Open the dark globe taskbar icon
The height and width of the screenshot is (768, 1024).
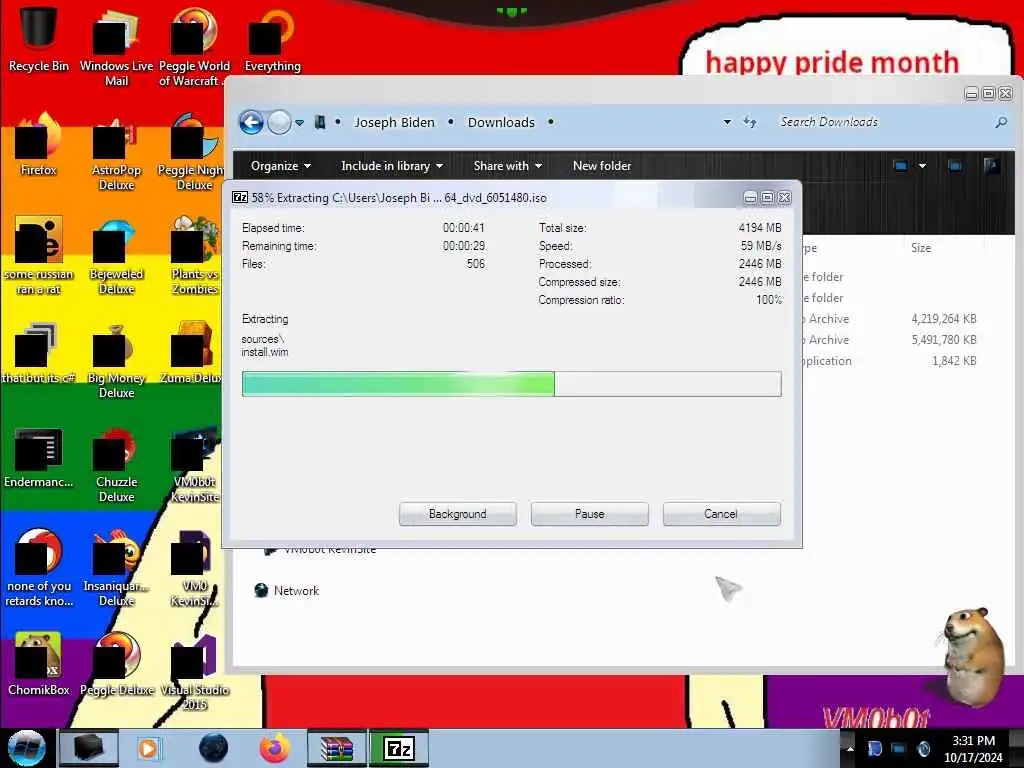click(214, 748)
